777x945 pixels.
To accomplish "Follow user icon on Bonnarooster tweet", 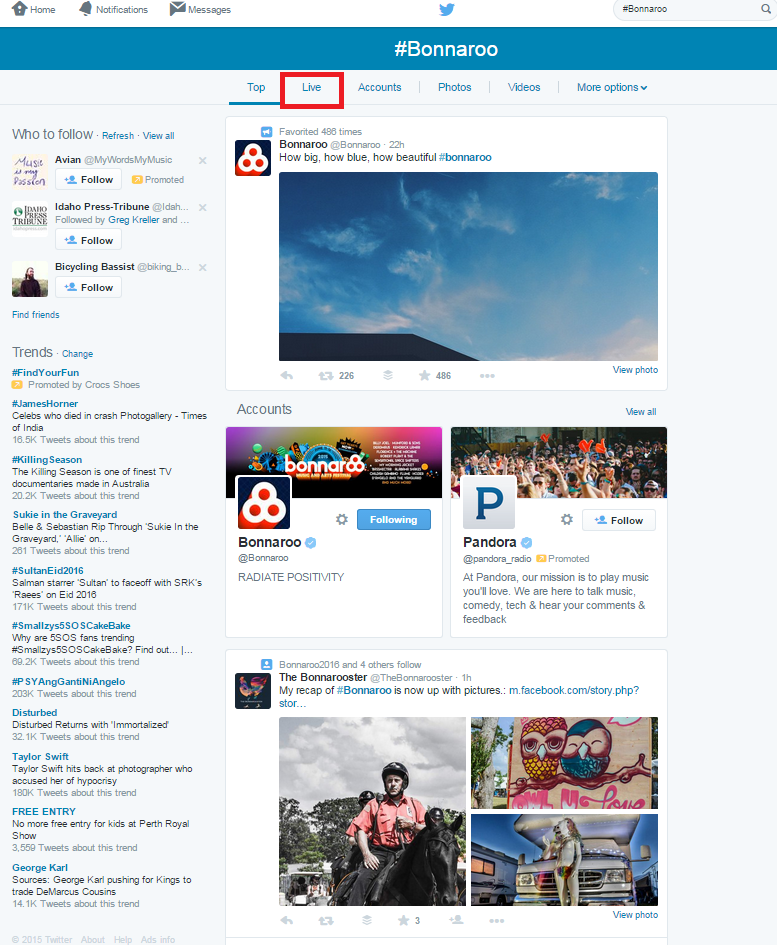I will click(456, 920).
